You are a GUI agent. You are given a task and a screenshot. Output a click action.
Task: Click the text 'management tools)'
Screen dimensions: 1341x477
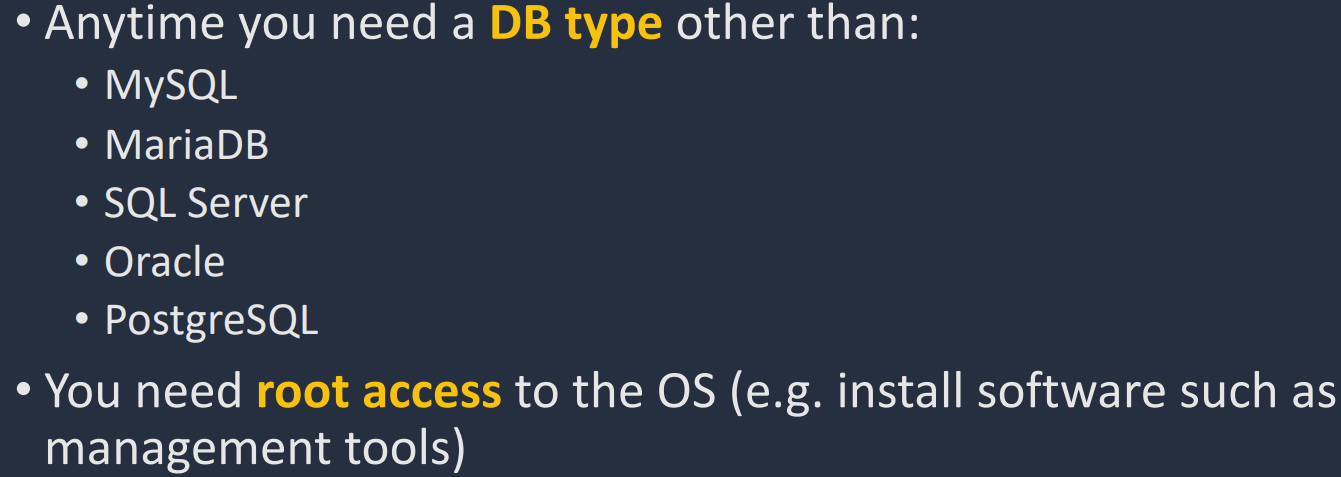pyautogui.click(x=255, y=448)
